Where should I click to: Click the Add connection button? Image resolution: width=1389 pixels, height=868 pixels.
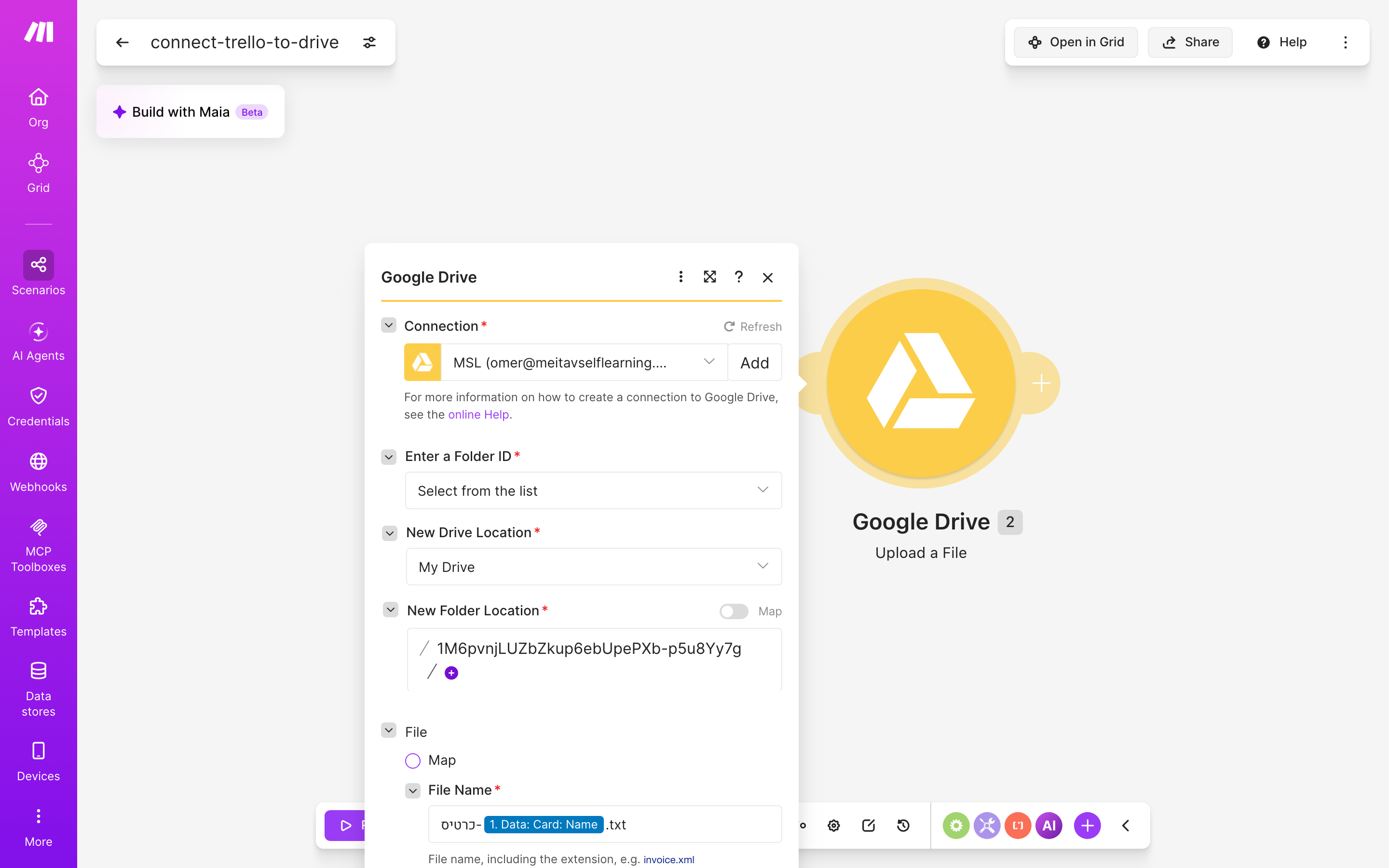coord(755,362)
